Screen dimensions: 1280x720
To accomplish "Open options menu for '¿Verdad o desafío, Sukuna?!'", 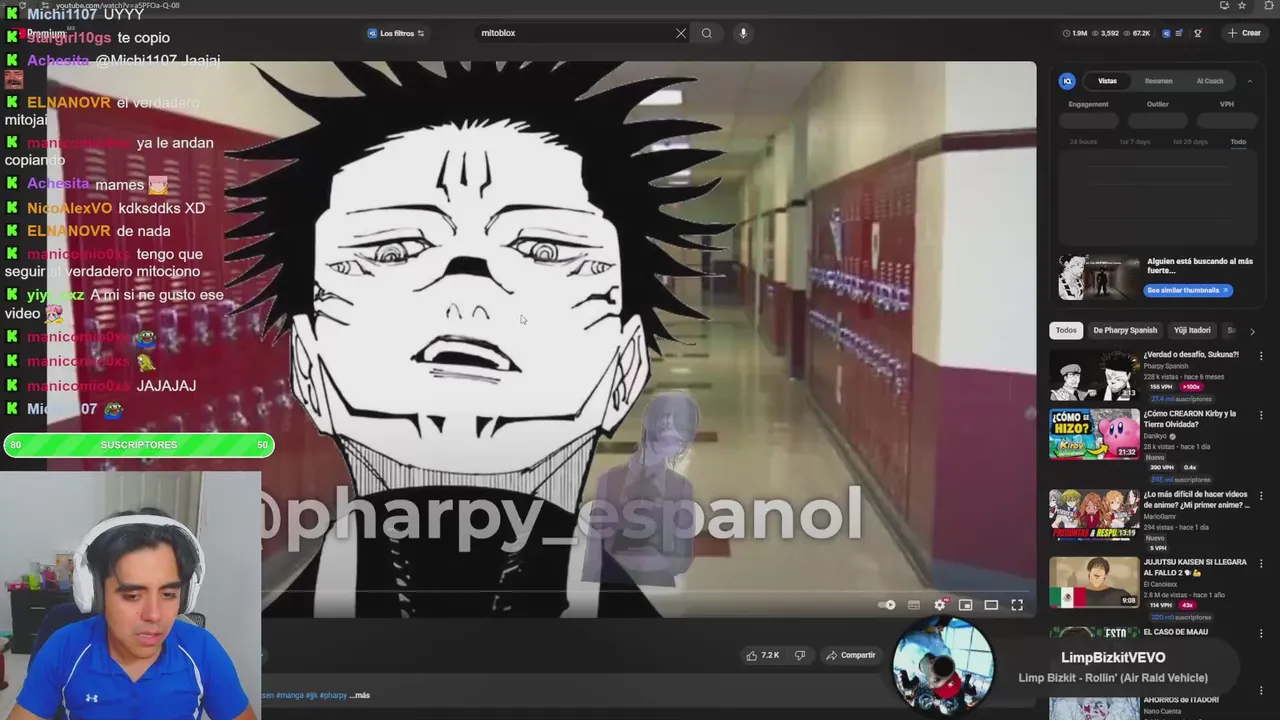I will coord(1261,356).
